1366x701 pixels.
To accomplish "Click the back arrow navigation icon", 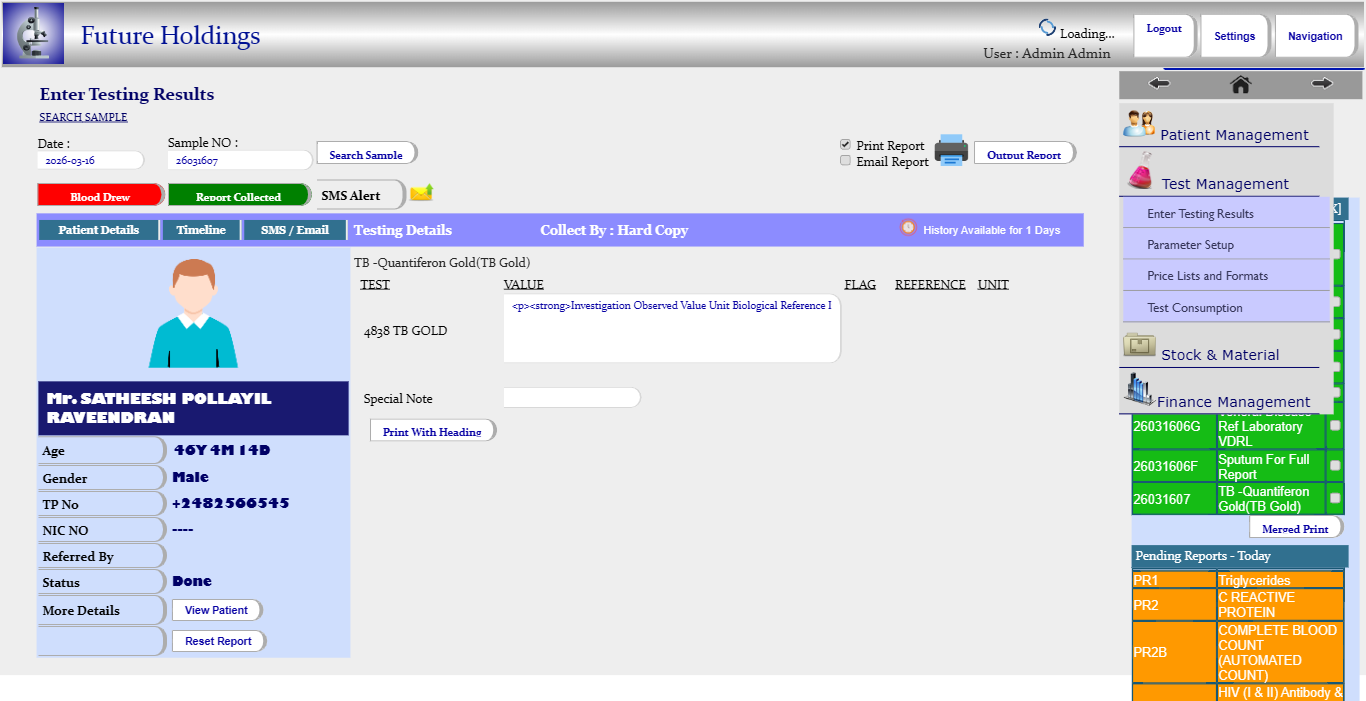I will (1159, 85).
